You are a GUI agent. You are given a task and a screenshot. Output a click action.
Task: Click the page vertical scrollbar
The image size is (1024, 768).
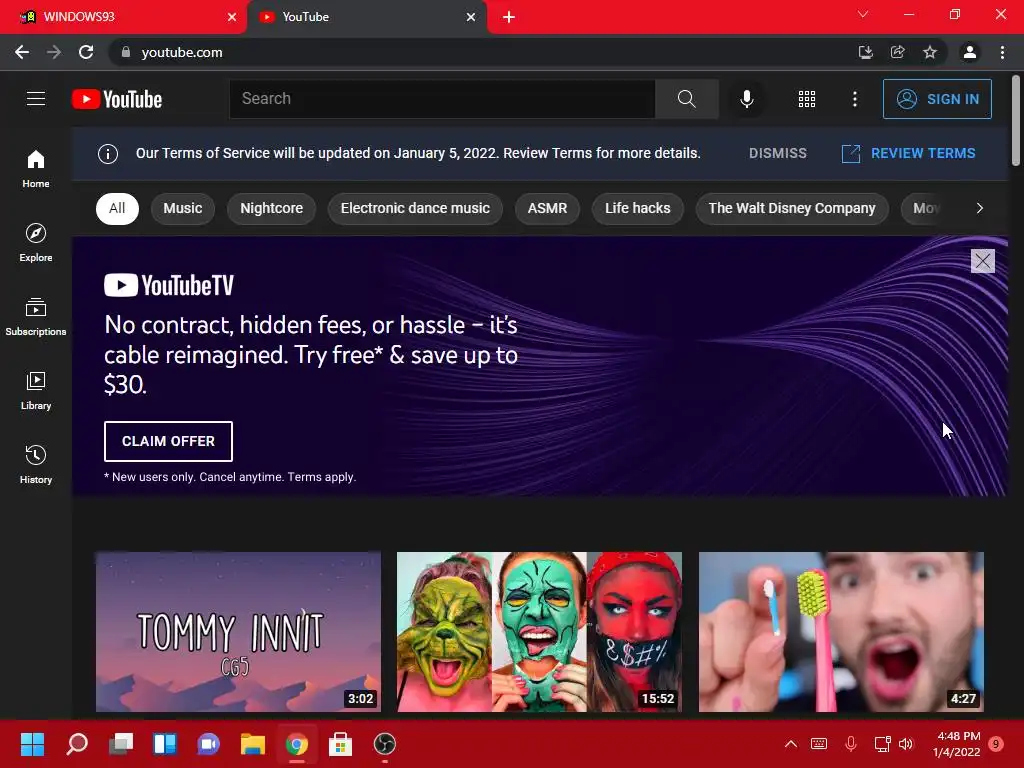point(1016,121)
